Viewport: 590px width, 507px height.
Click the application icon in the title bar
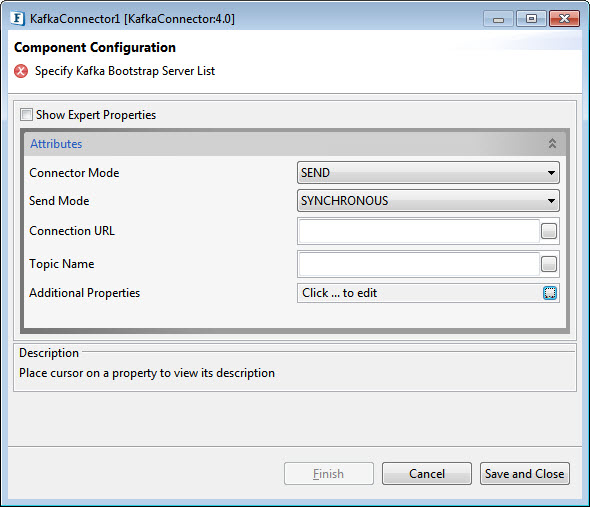(18, 18)
